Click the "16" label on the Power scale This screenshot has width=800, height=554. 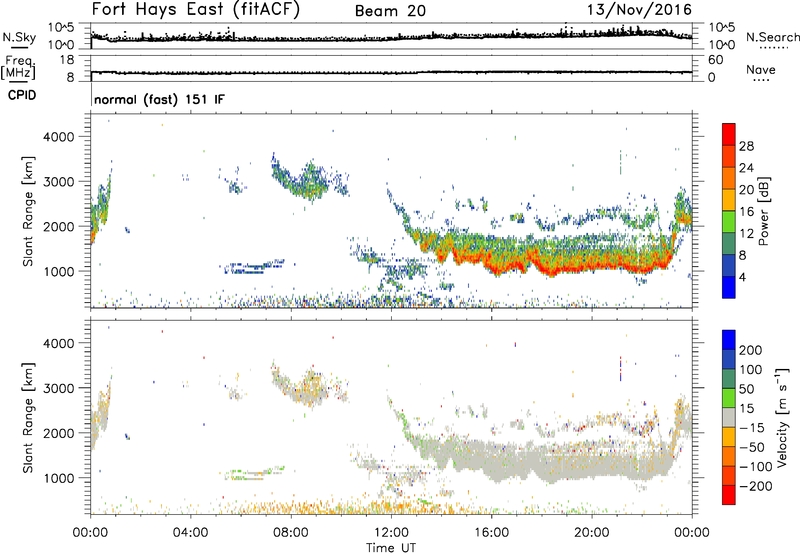[x=746, y=212]
